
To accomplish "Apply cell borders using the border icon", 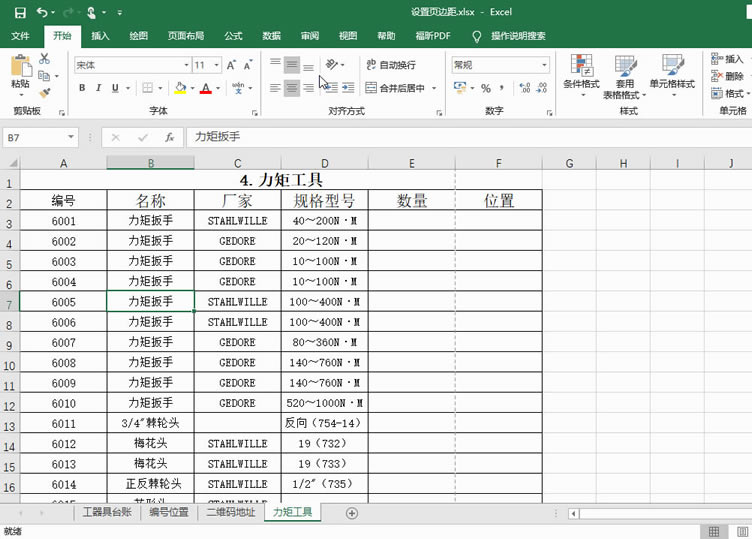I will pyautogui.click(x=148, y=88).
